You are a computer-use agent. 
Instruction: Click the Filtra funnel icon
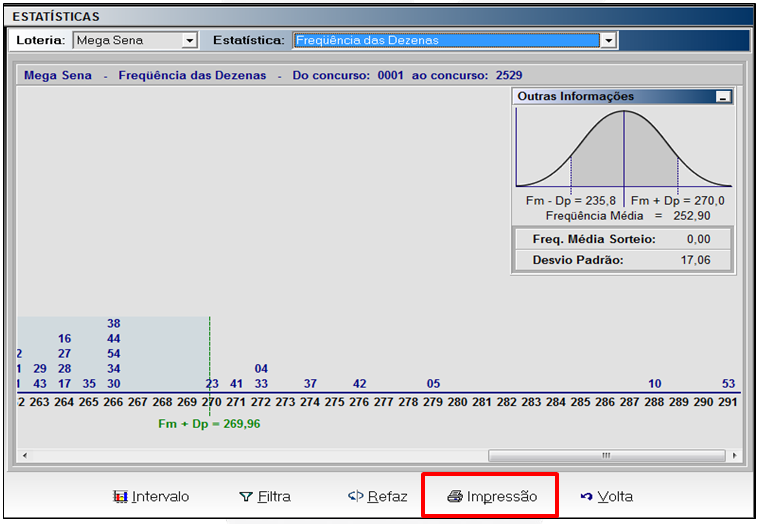click(x=246, y=497)
